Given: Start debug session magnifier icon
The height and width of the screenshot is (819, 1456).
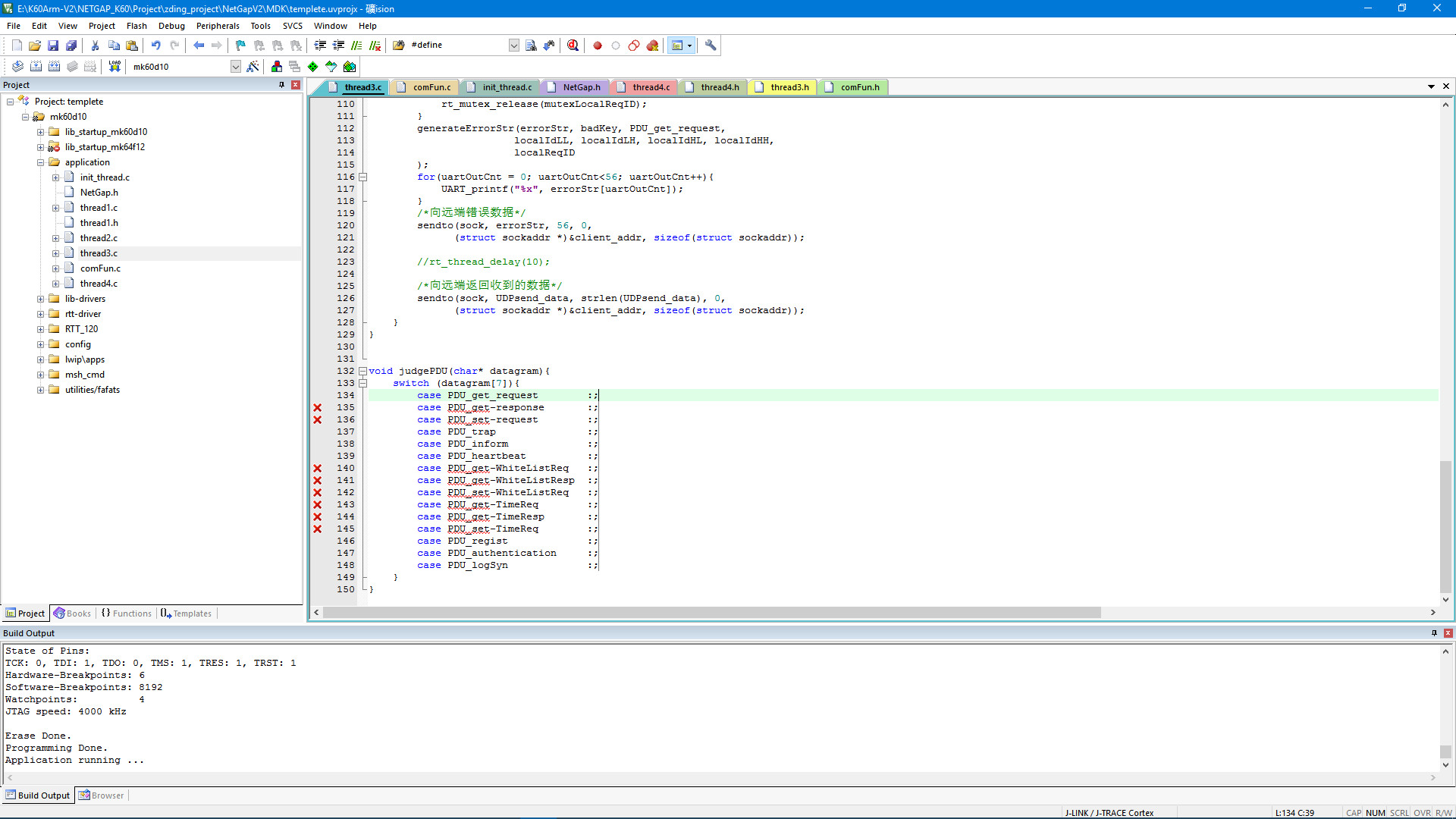Looking at the screenshot, I should coord(573,45).
